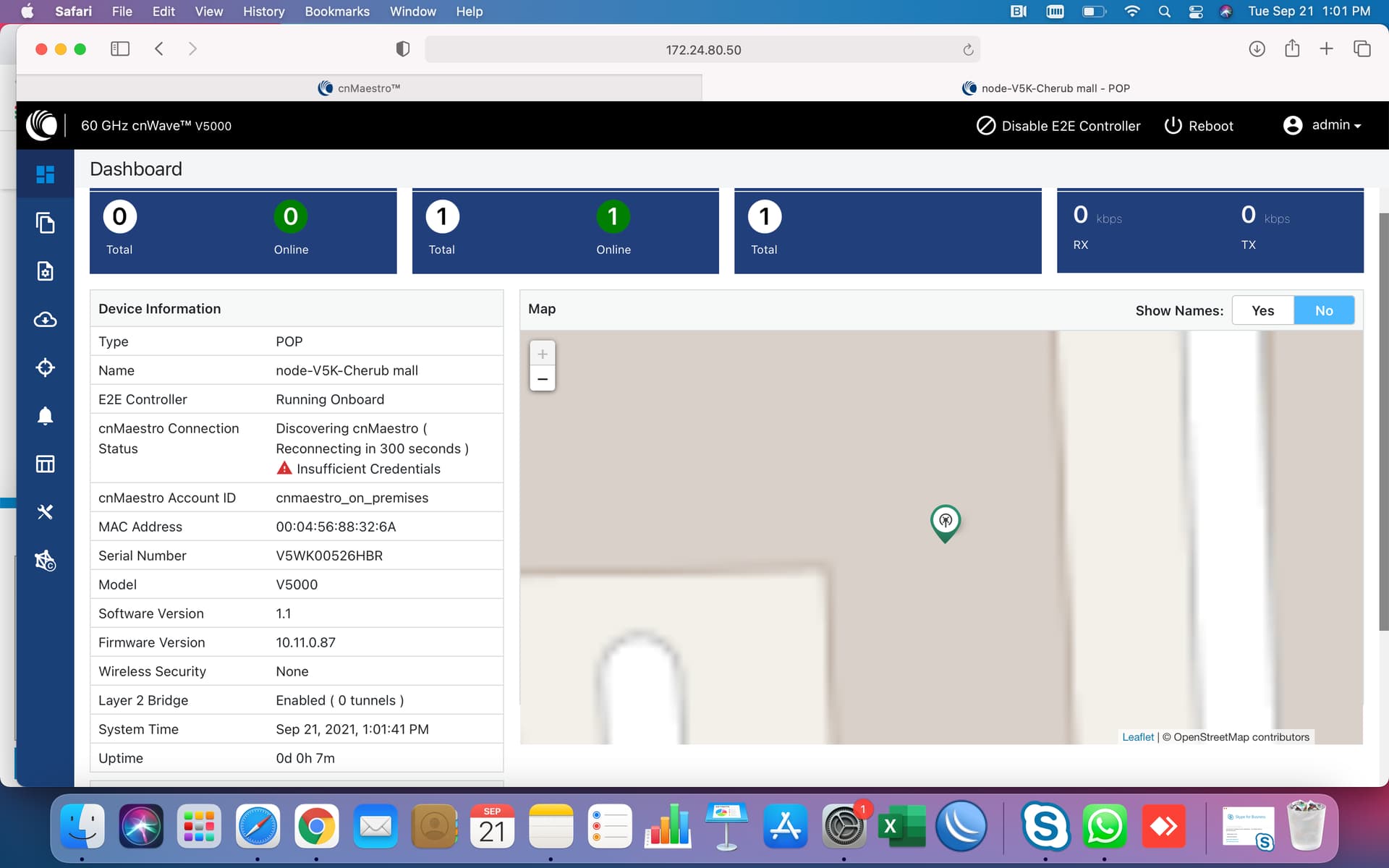Show Safari downloads
Viewport: 1389px width, 868px height.
(x=1257, y=49)
